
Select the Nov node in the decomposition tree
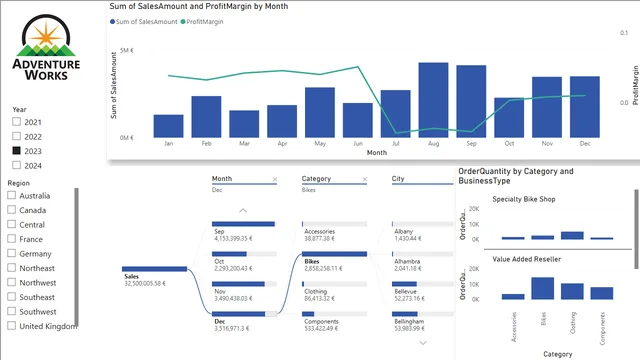point(244,284)
